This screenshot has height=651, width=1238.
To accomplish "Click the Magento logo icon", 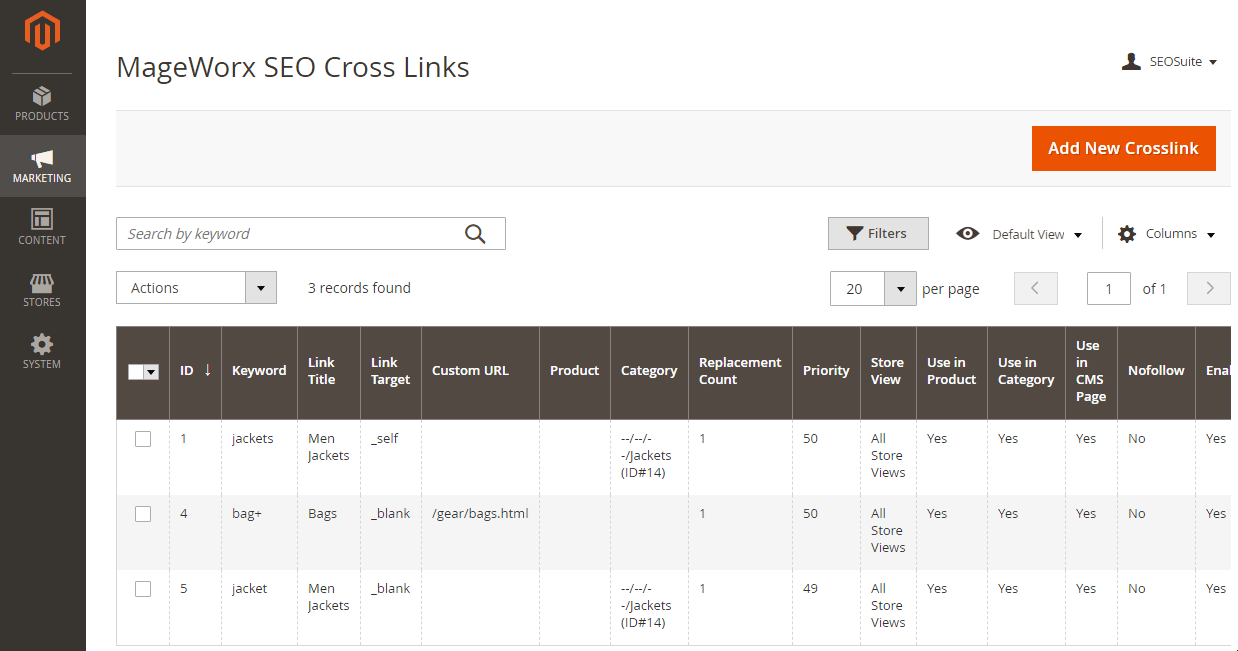I will coord(42,33).
